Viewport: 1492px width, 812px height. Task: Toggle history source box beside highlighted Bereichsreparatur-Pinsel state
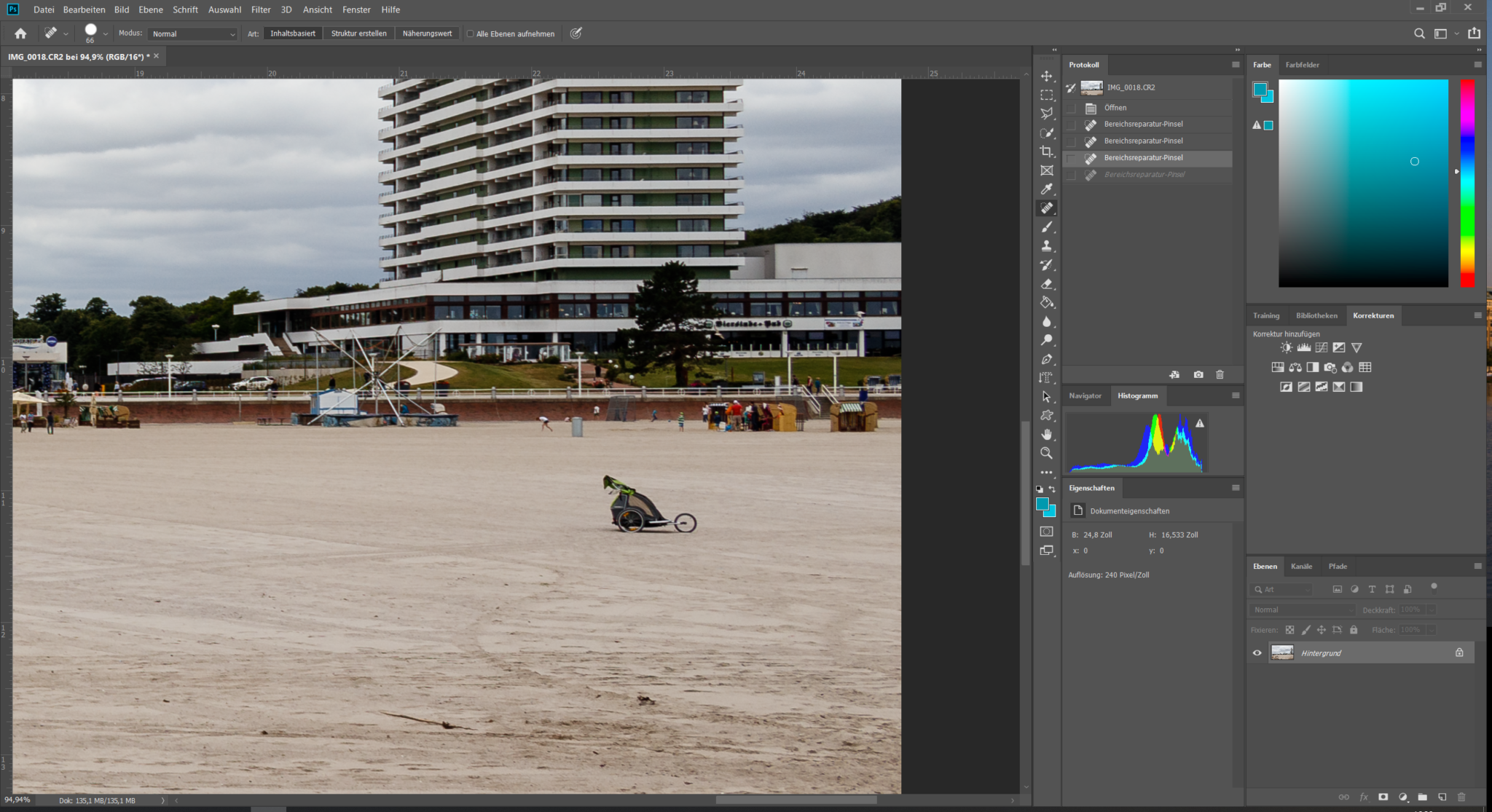pos(1071,158)
